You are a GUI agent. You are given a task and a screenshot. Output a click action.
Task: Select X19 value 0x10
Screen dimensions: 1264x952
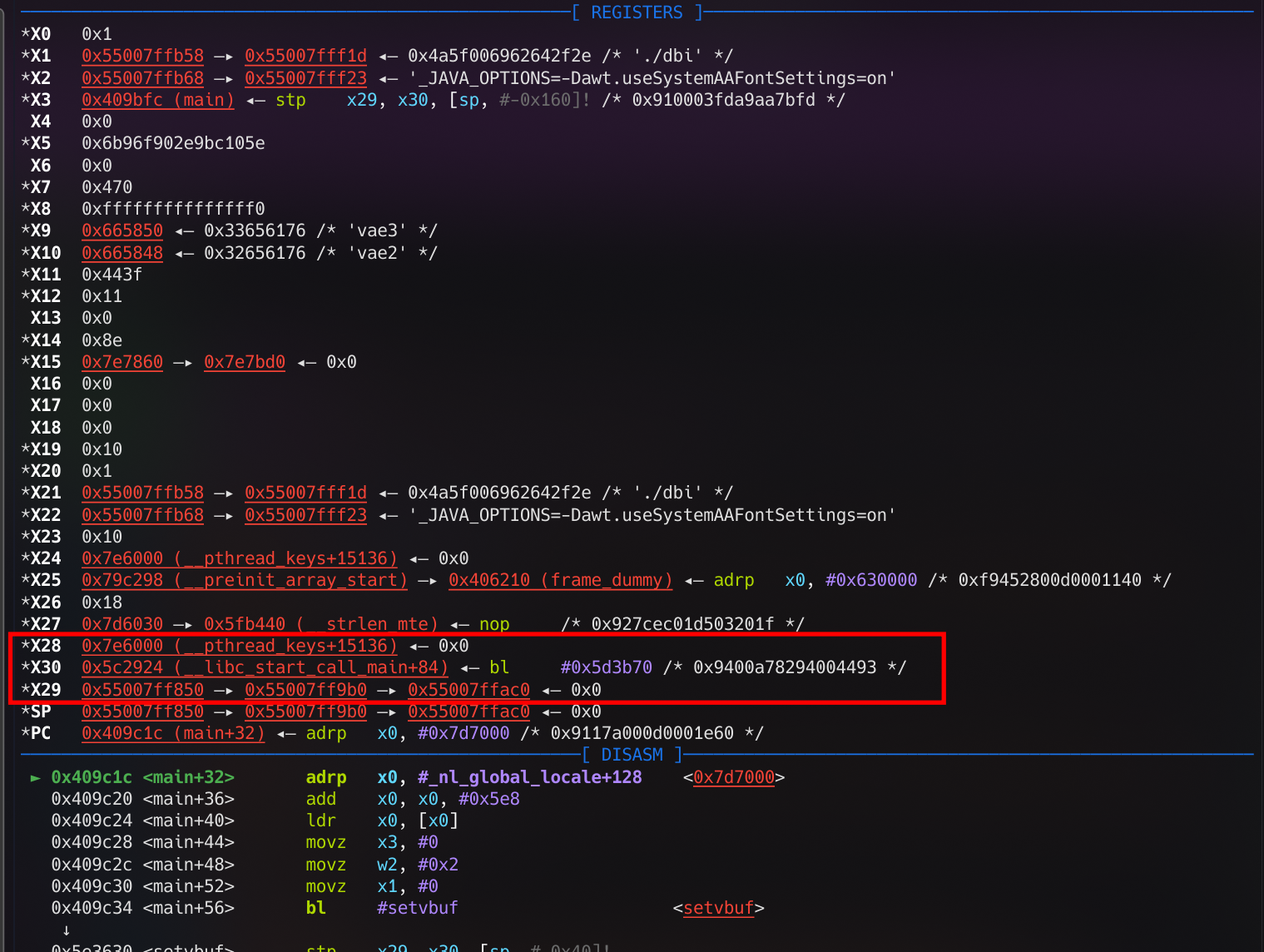(102, 449)
